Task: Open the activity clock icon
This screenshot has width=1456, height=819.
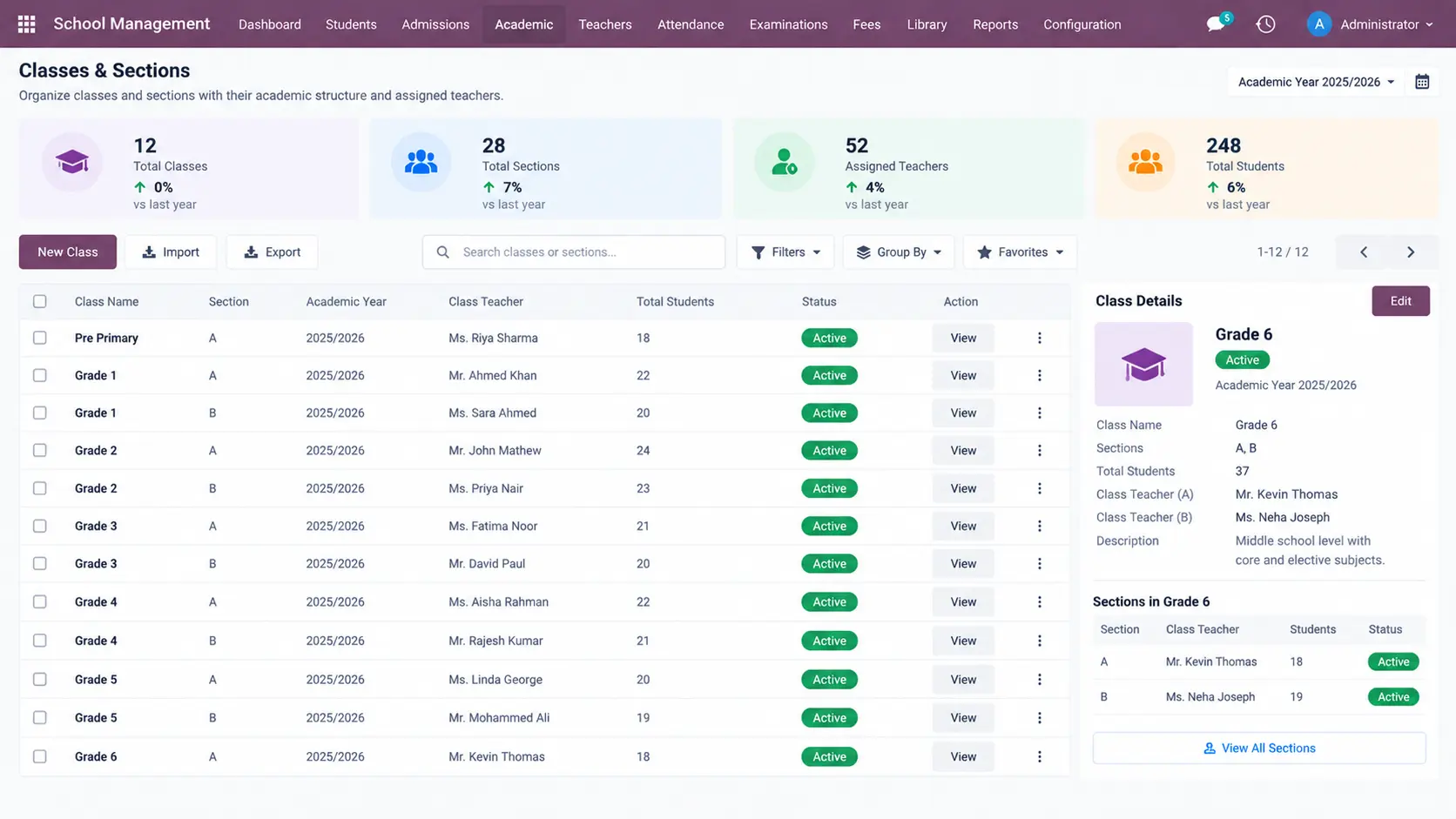Action: pos(1265,24)
